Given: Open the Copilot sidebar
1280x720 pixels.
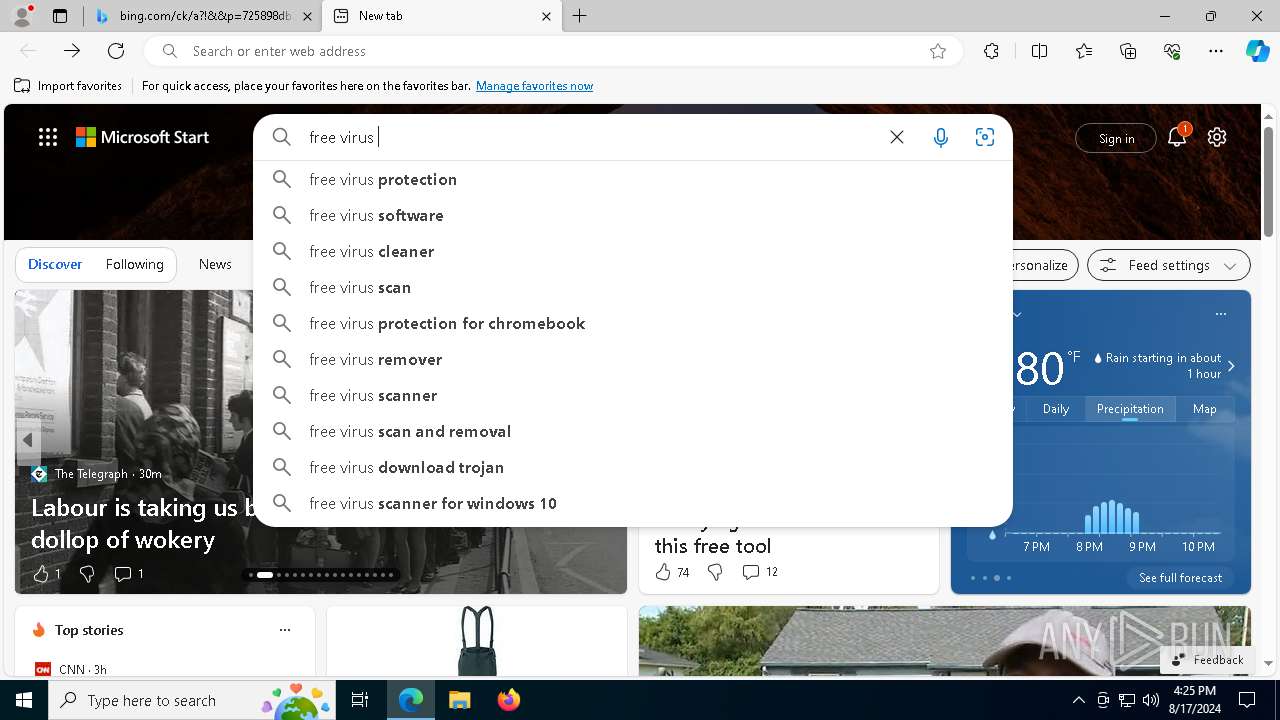Looking at the screenshot, I should 1257,51.
